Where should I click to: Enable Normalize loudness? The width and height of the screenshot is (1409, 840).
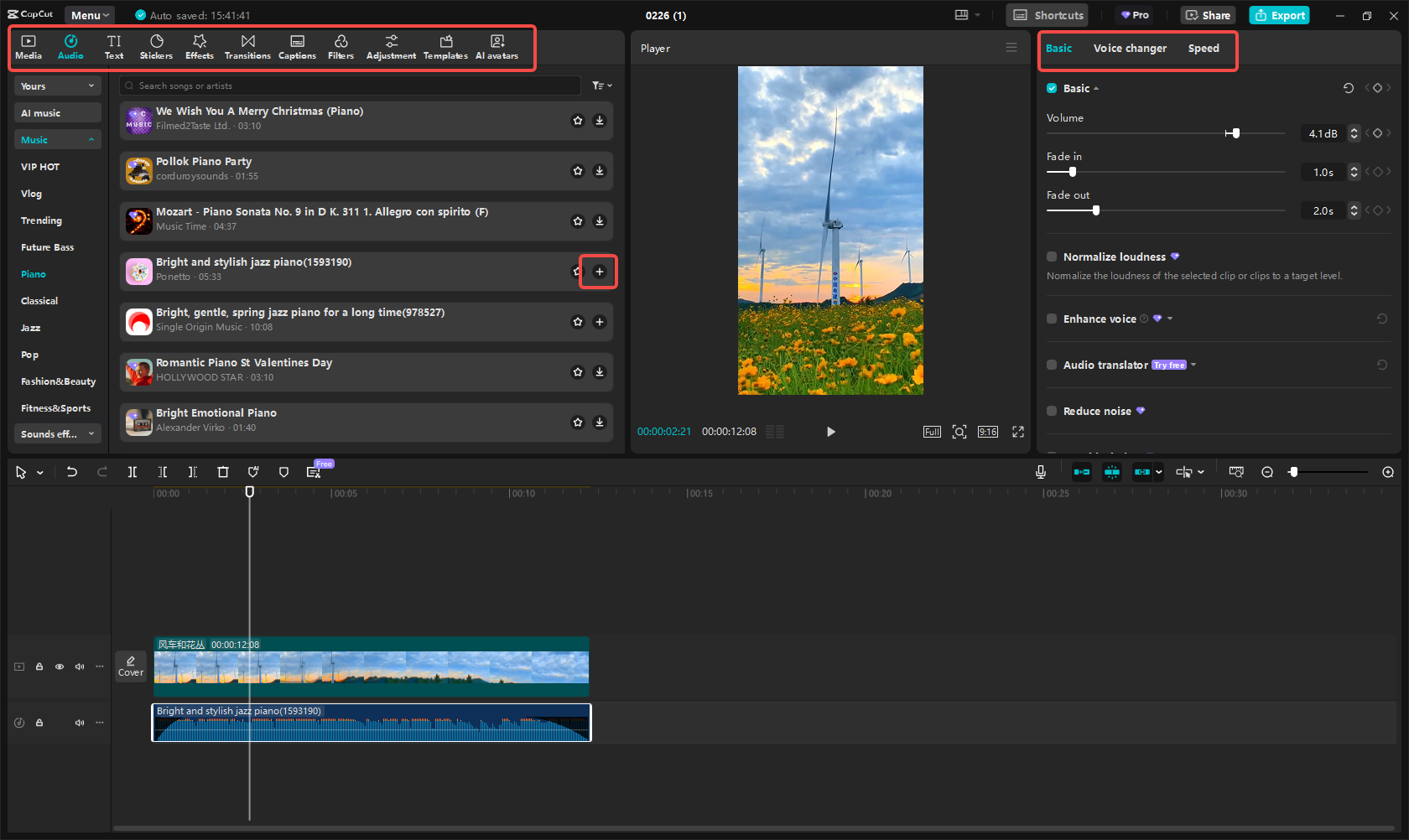pyautogui.click(x=1051, y=257)
